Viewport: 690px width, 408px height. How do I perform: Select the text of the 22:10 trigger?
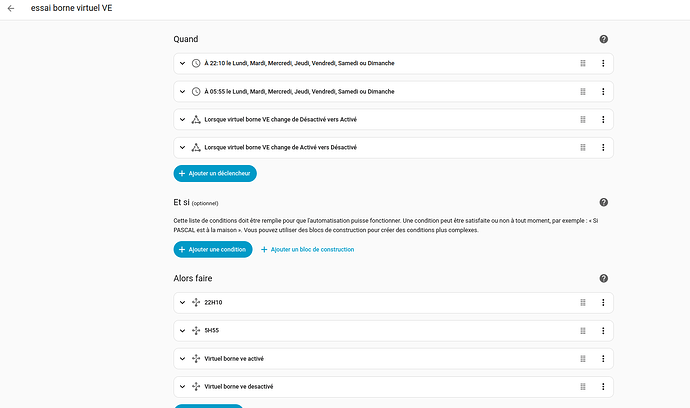click(299, 63)
